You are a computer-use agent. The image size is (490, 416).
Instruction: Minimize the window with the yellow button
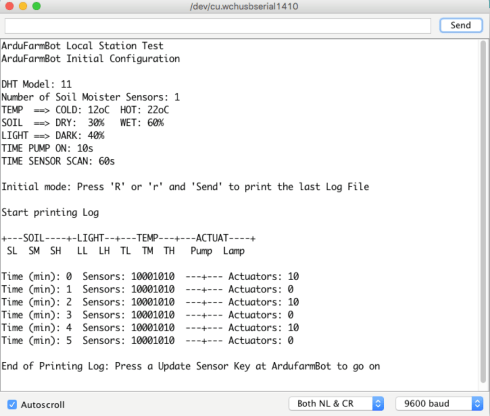tap(23, 6)
